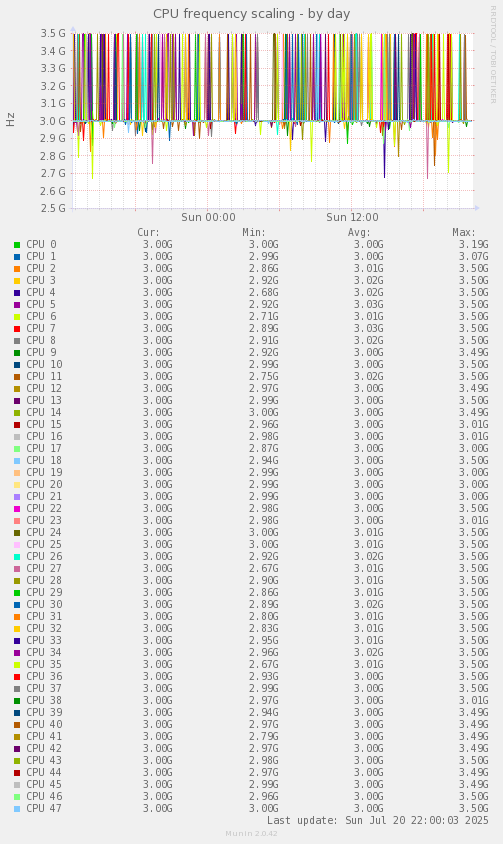Viewport: 503px width, 844px height.
Task: Pick the yellow-green swatch for CPU 35
Action: [17, 665]
